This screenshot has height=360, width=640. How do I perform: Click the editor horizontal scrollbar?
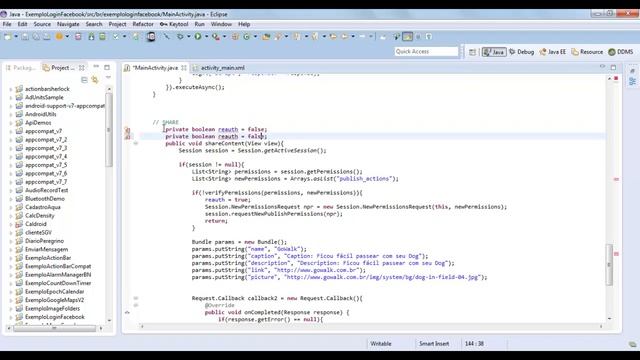tap(371, 326)
